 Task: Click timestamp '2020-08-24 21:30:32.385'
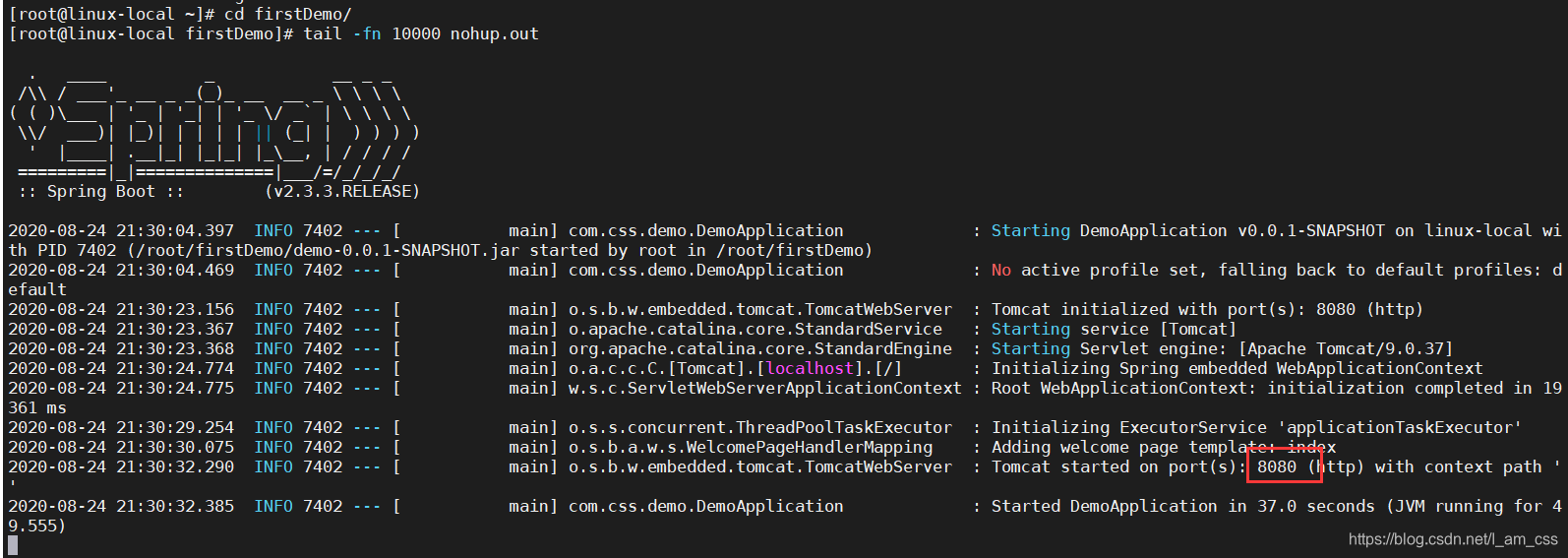[121, 506]
